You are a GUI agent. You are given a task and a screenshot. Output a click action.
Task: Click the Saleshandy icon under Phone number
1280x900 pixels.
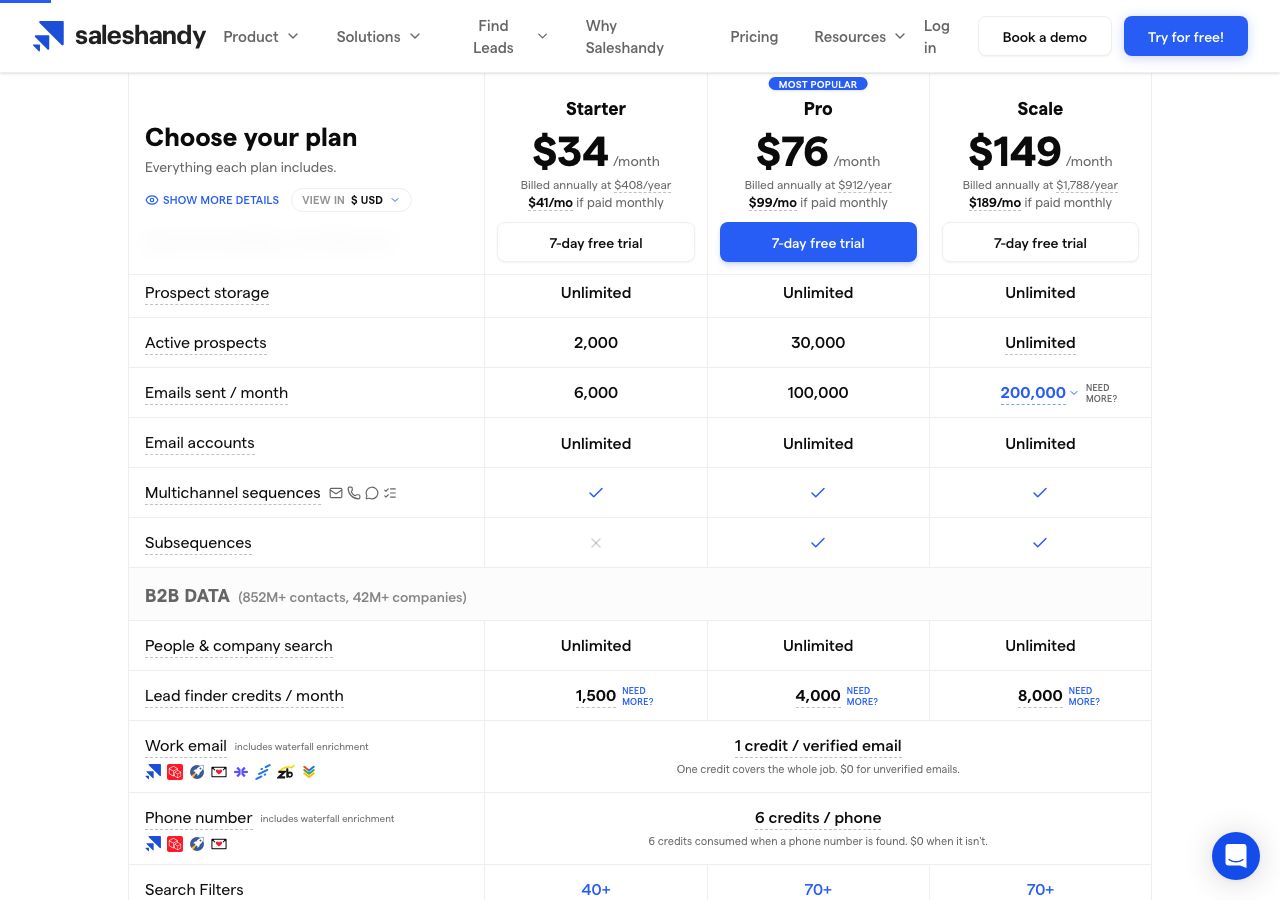[153, 844]
